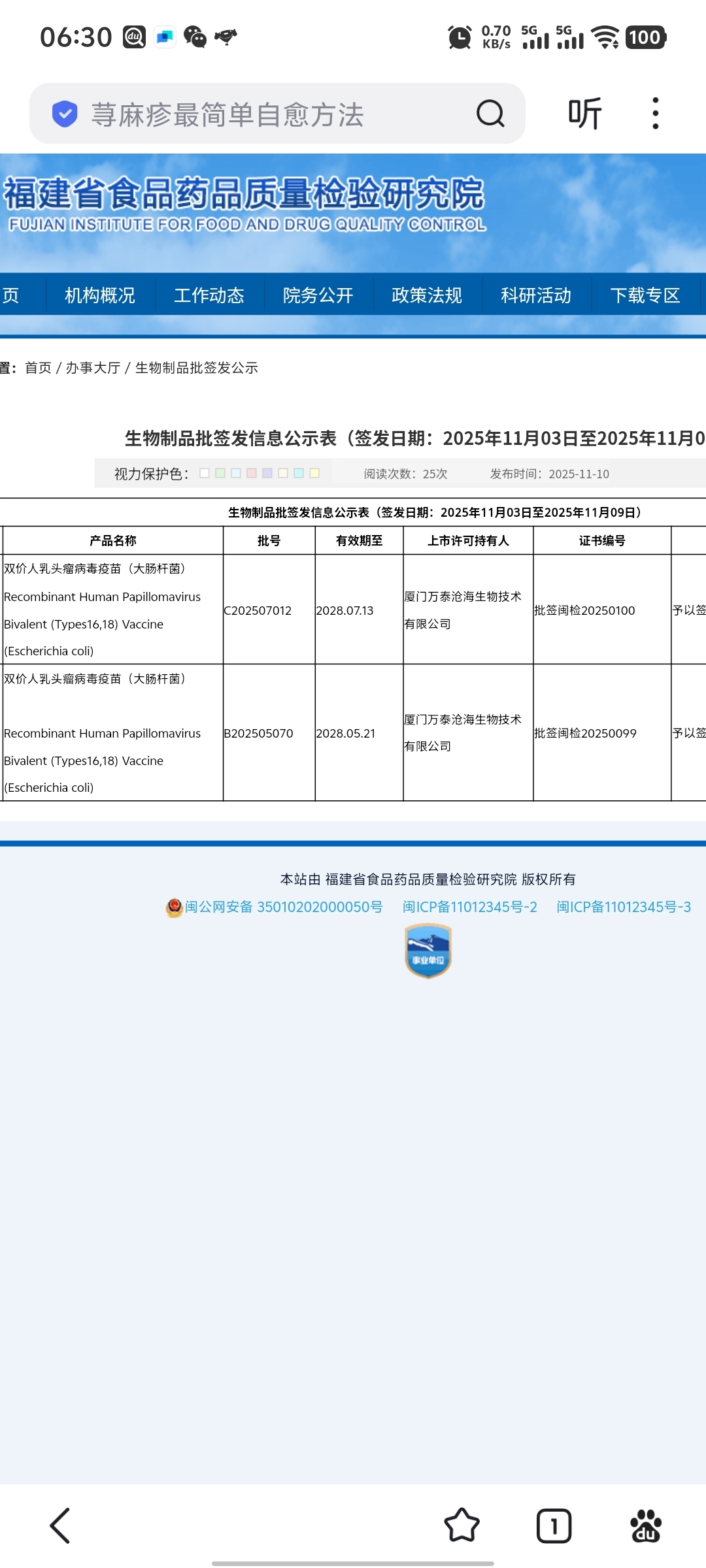This screenshot has width=706, height=1568.
Task: Tap the Wi-Fi status icon
Action: click(x=605, y=37)
